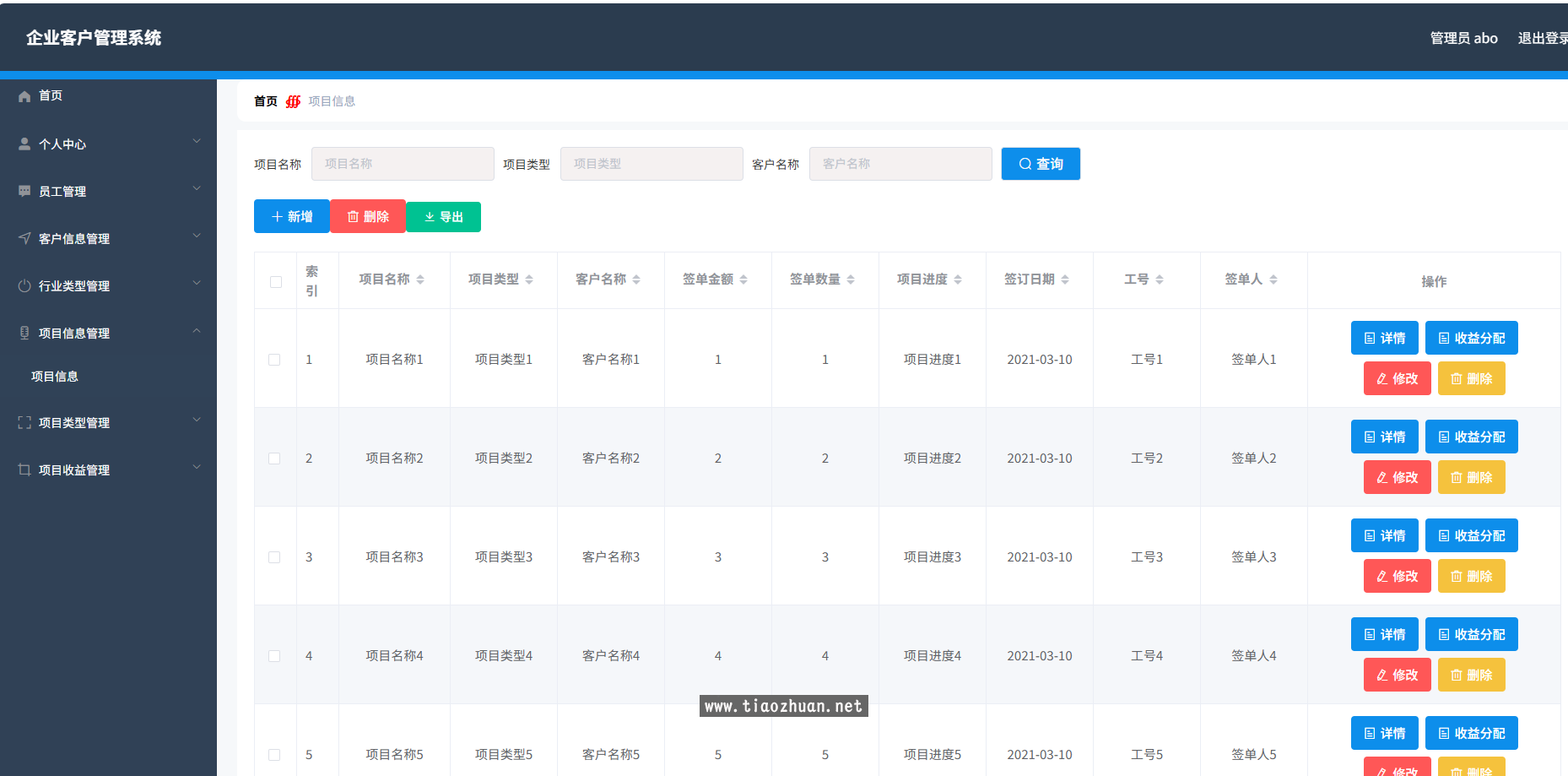Collapse the 项目信息管理 menu chevron
This screenshot has width=1568, height=776.
point(197,331)
